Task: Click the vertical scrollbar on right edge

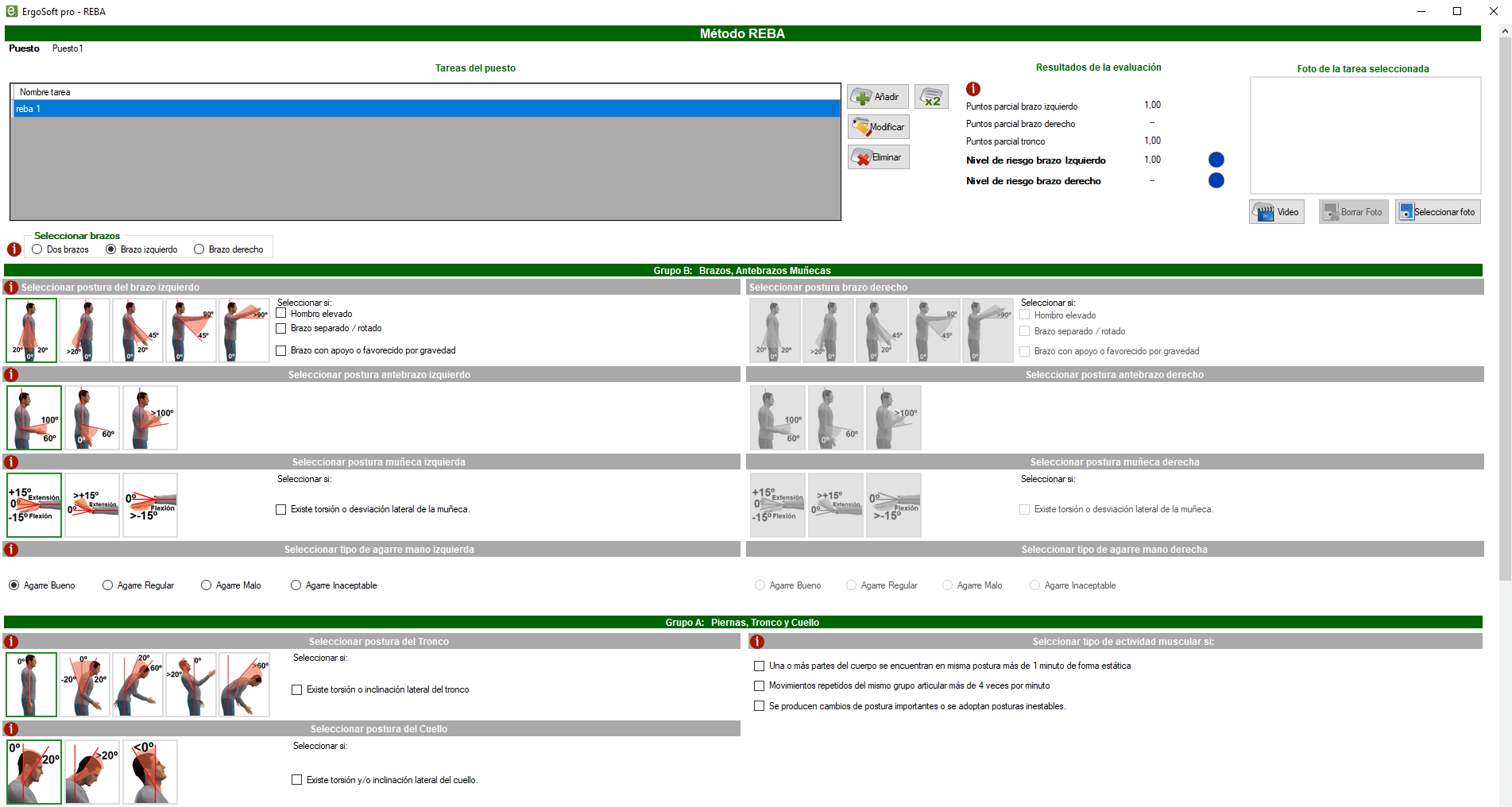Action: tap(1505, 310)
